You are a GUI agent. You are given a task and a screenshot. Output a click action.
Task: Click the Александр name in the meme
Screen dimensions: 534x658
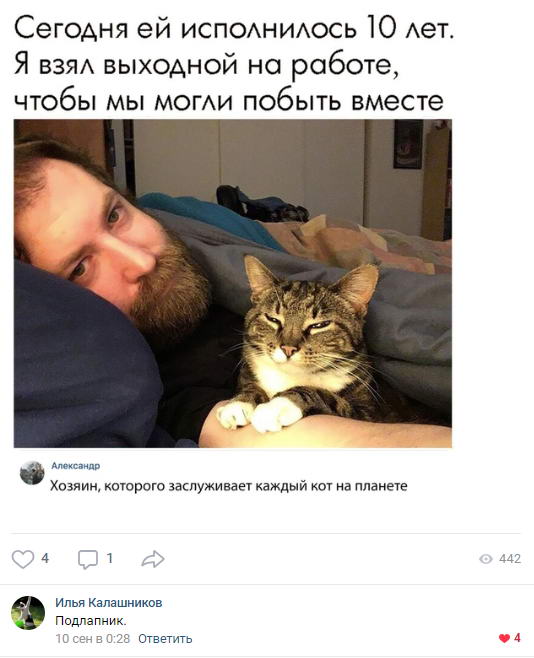(x=76, y=465)
